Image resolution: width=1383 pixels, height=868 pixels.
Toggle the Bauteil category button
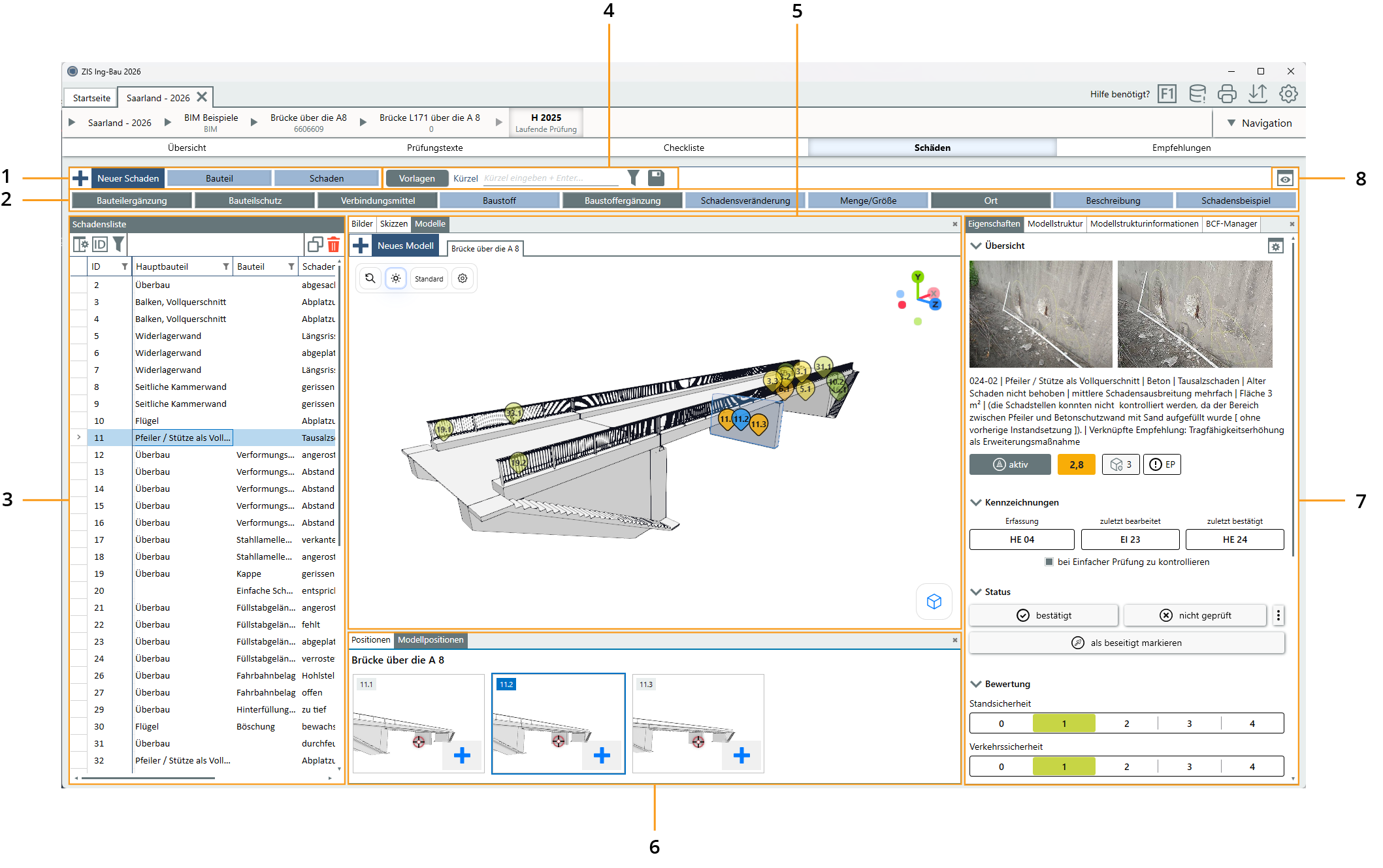coord(220,178)
